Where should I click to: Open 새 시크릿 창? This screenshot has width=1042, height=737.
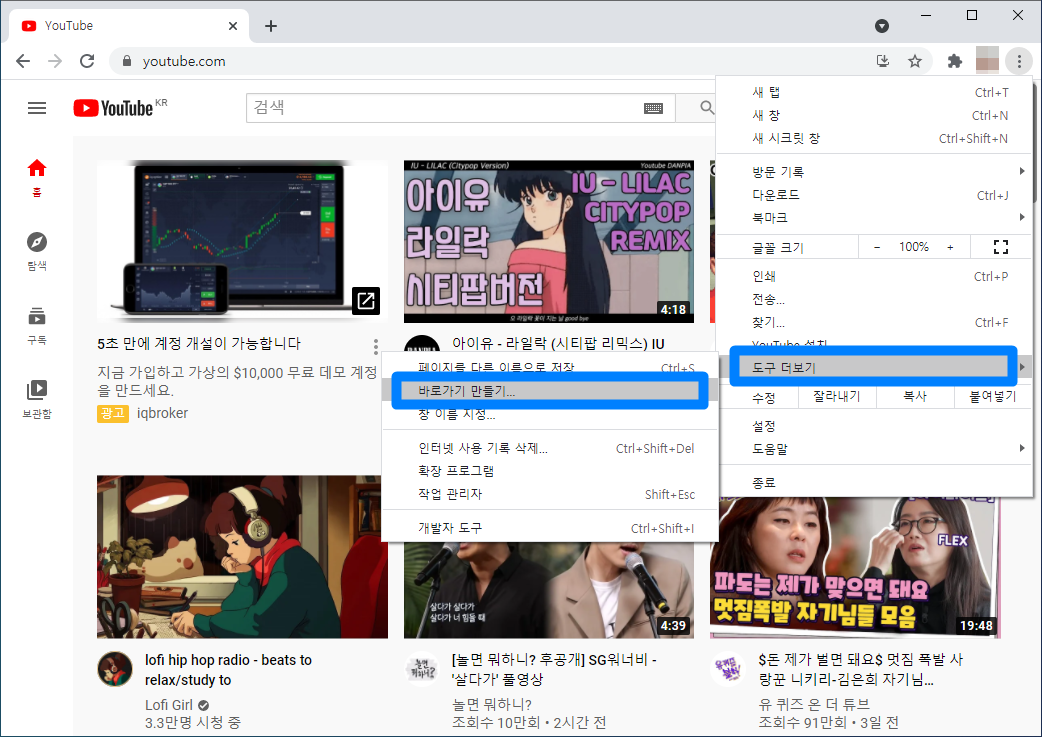876,138
